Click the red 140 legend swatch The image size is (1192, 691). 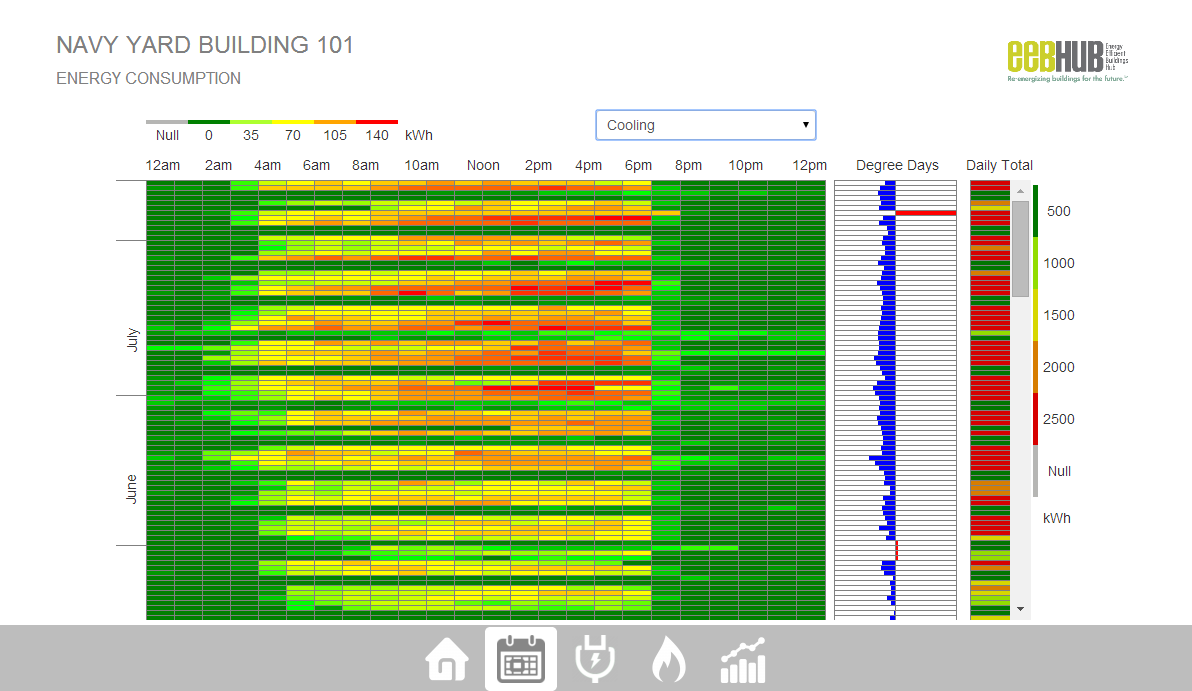(x=377, y=122)
